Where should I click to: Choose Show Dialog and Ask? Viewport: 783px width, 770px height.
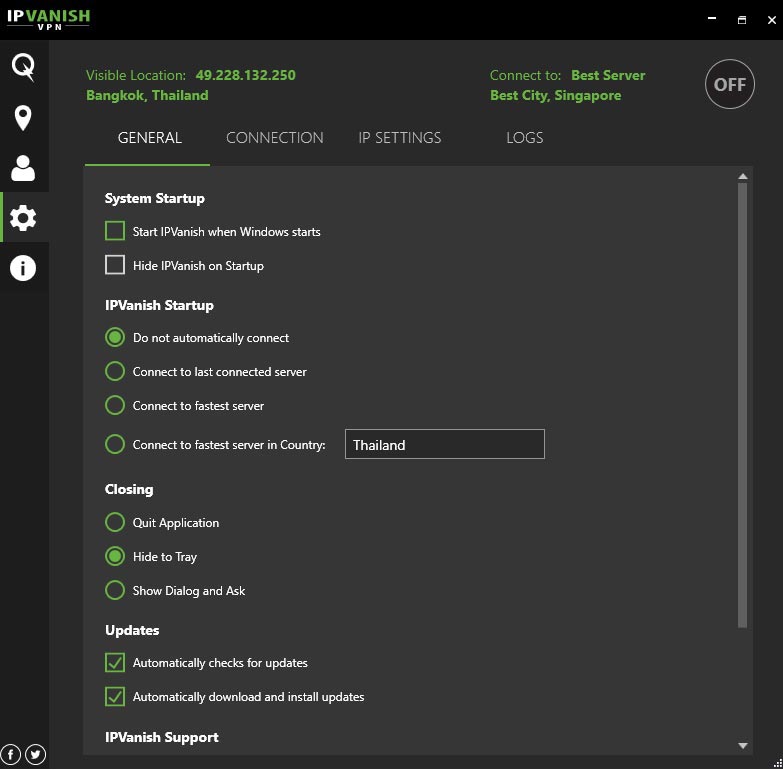tap(115, 590)
